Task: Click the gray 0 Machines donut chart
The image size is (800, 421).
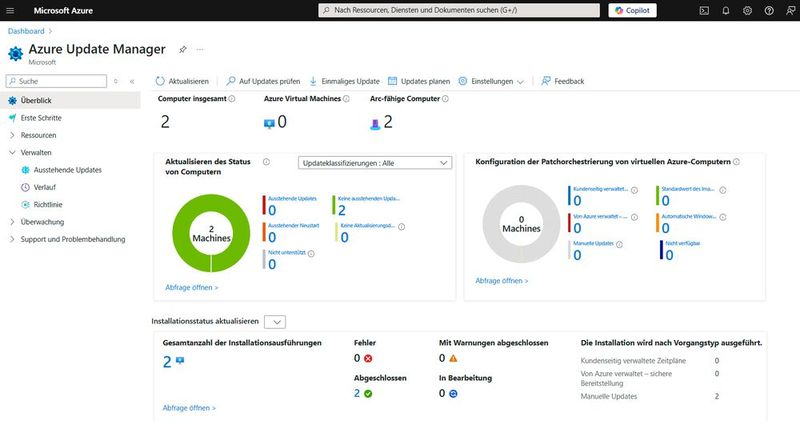Action: click(x=521, y=224)
